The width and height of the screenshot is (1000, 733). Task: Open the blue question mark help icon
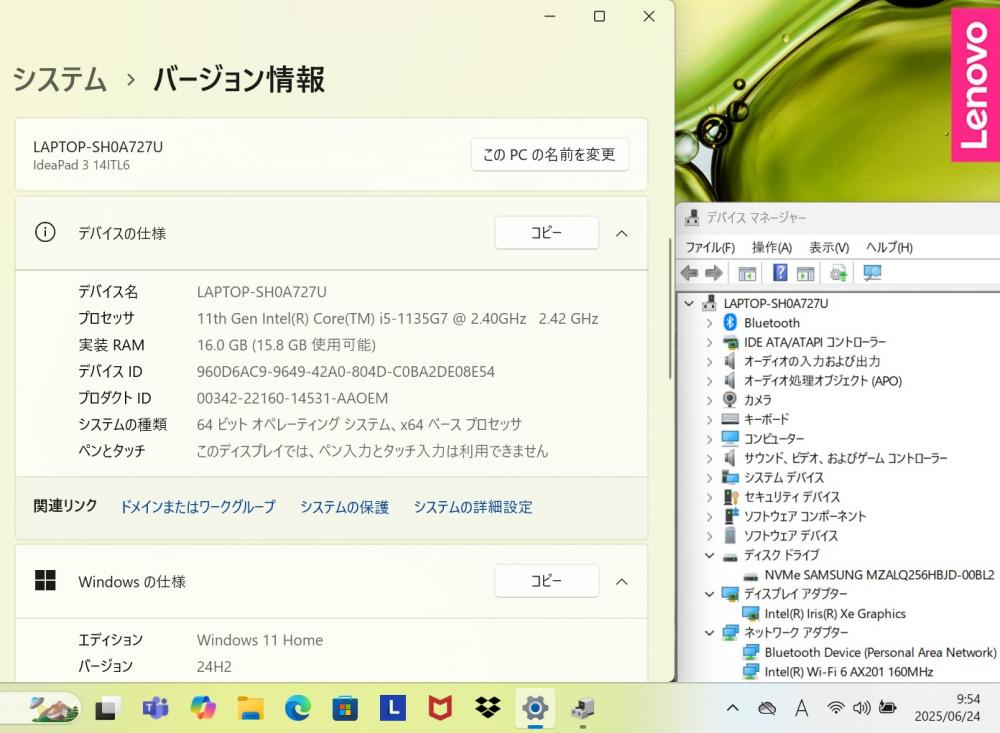pos(779,273)
